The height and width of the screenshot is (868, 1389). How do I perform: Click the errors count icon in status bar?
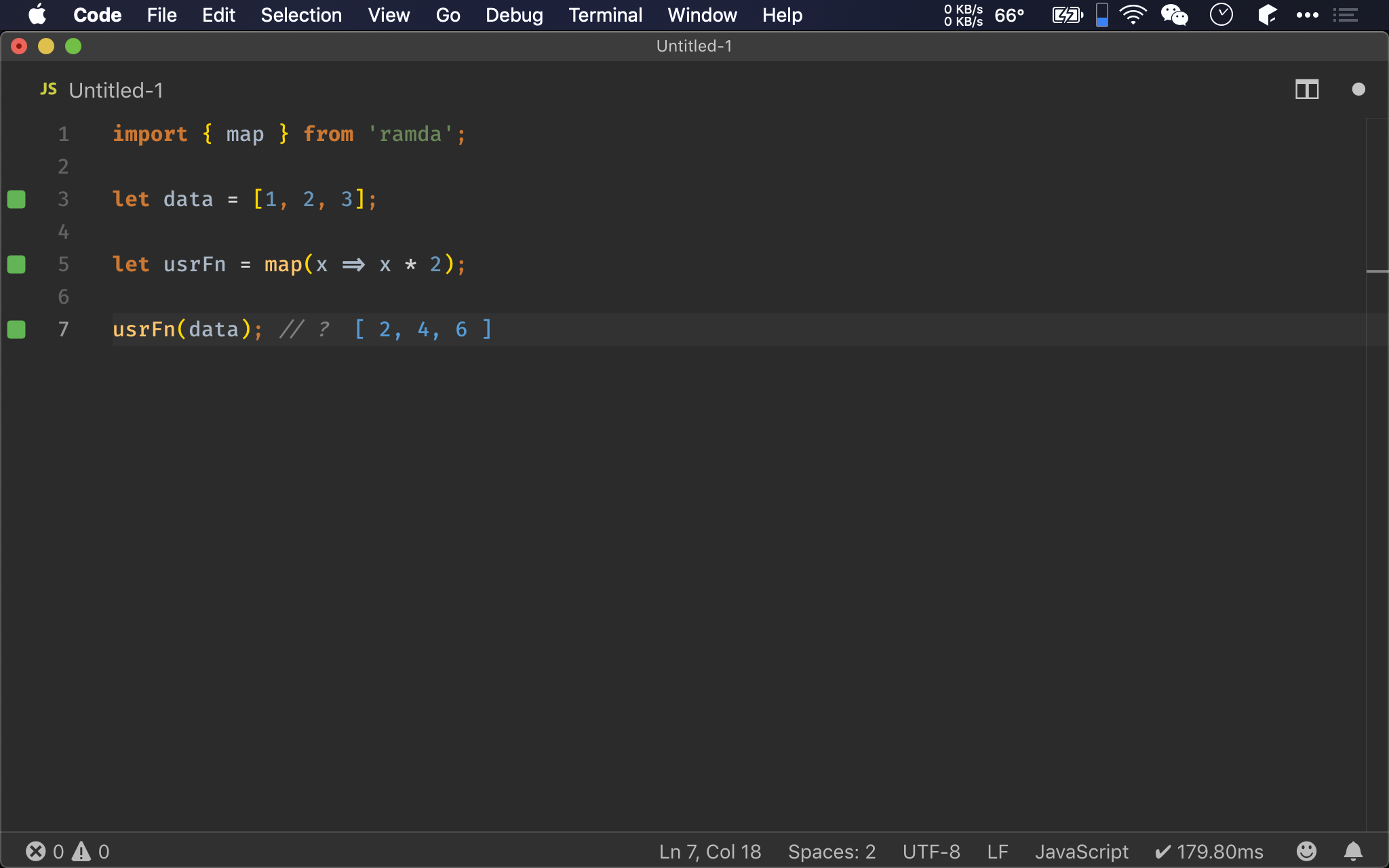(x=36, y=851)
